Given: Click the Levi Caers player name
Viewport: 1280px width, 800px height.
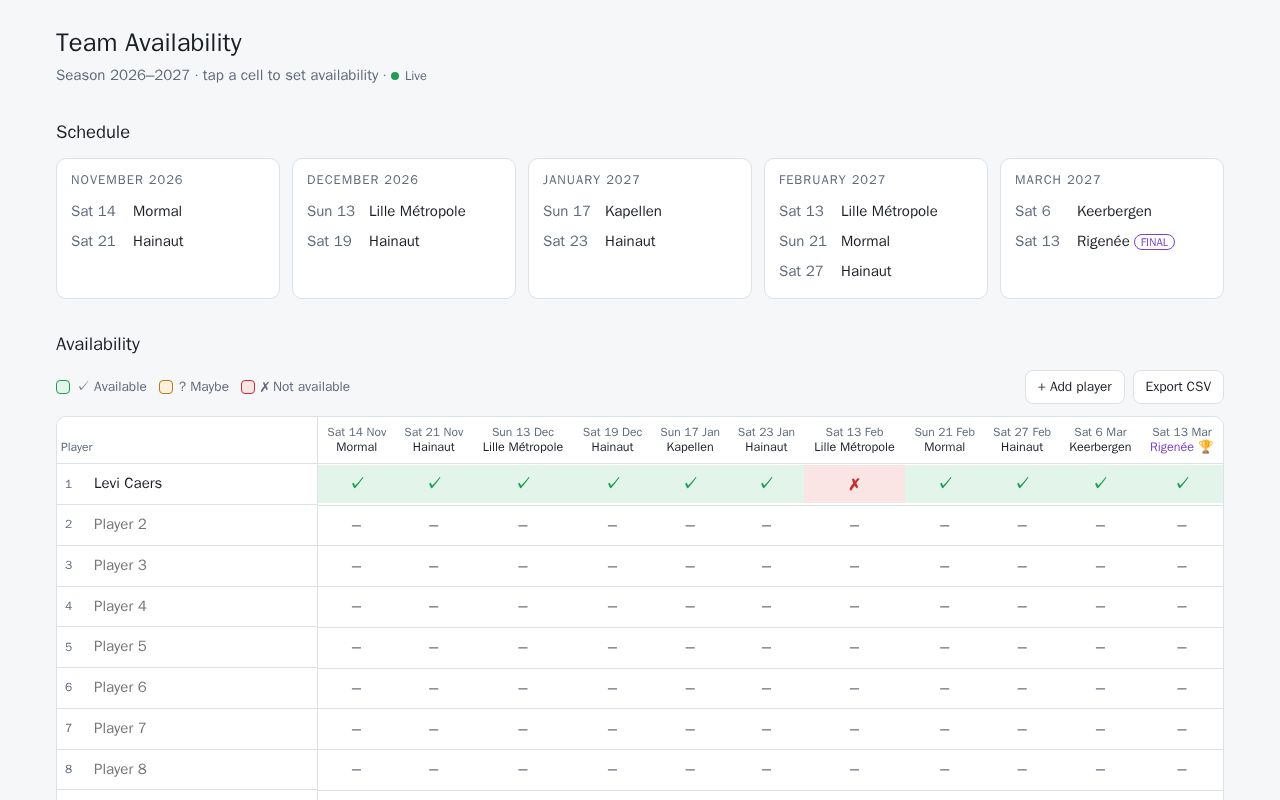Looking at the screenshot, I should coord(128,484).
